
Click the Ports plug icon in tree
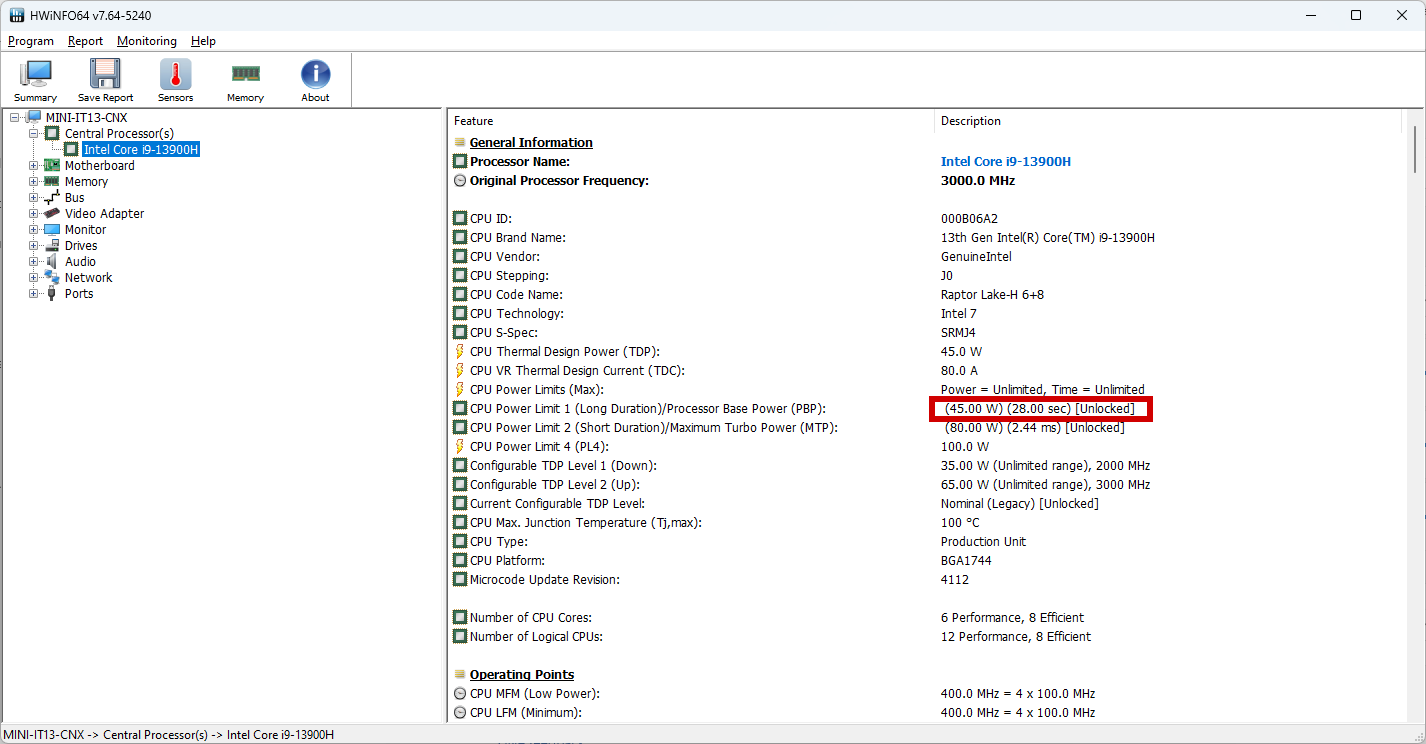pos(52,294)
